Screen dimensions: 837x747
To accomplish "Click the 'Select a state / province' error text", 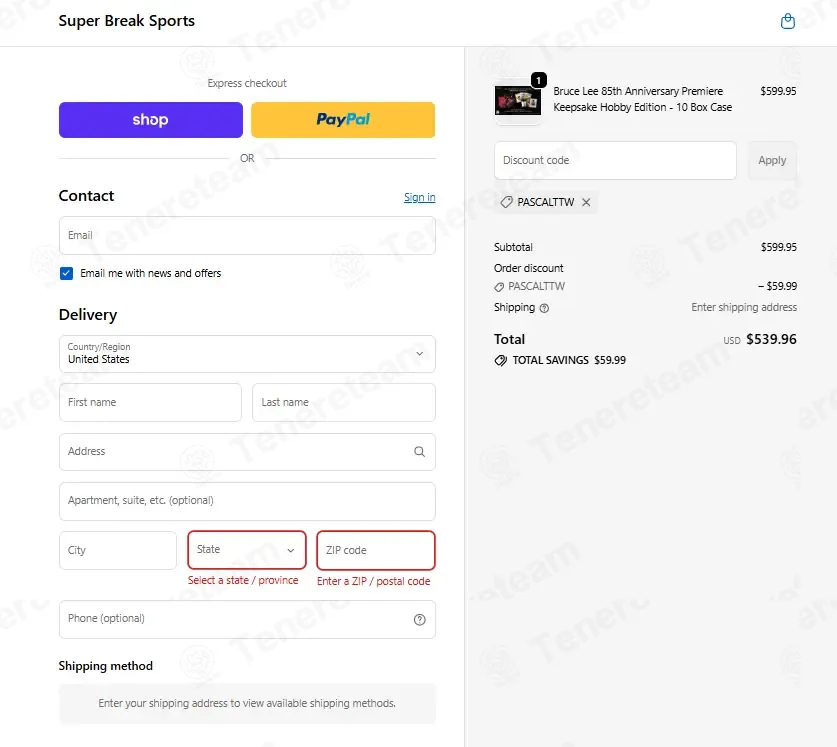I will 243,580.
